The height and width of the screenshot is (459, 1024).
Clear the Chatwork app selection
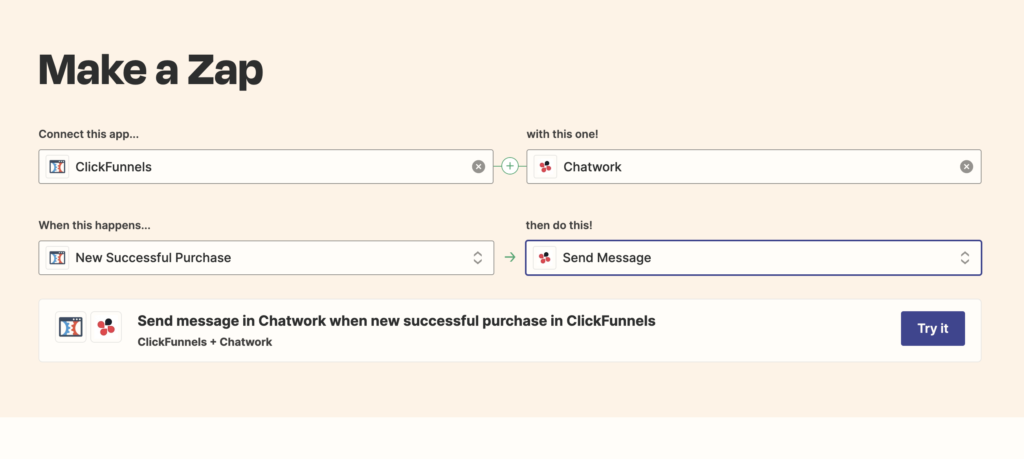pos(967,166)
